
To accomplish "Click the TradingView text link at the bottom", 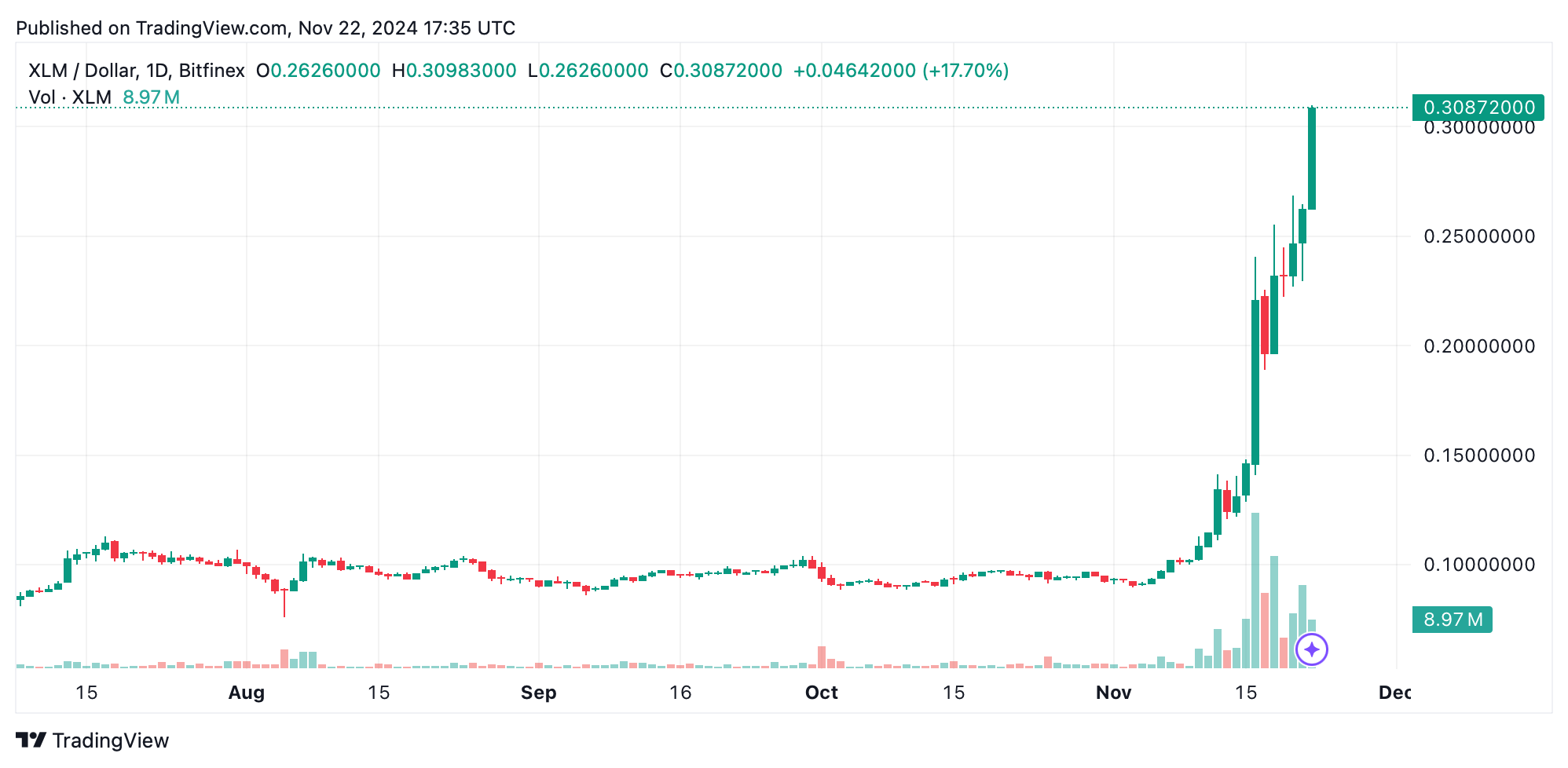I will coord(110,740).
